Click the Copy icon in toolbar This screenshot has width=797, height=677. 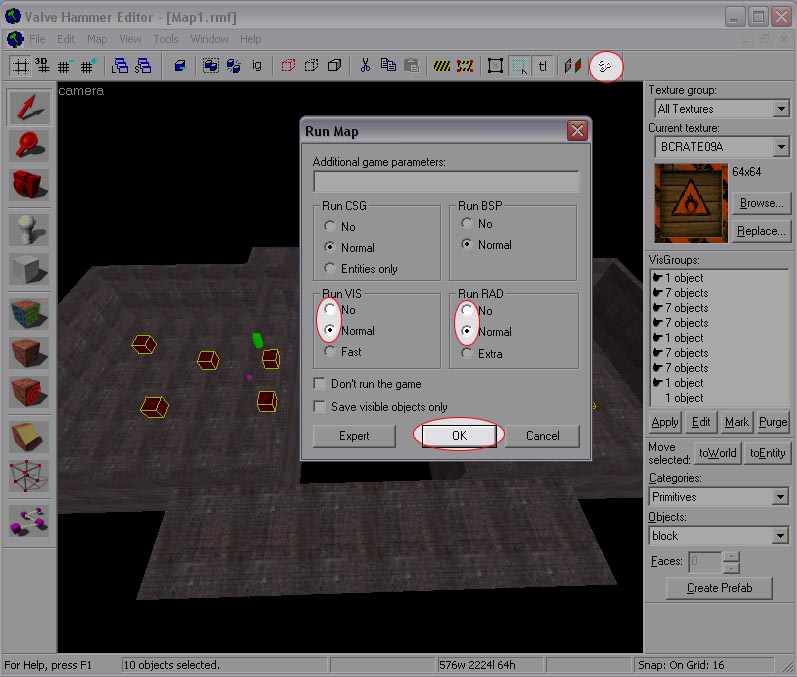pyautogui.click(x=388, y=66)
